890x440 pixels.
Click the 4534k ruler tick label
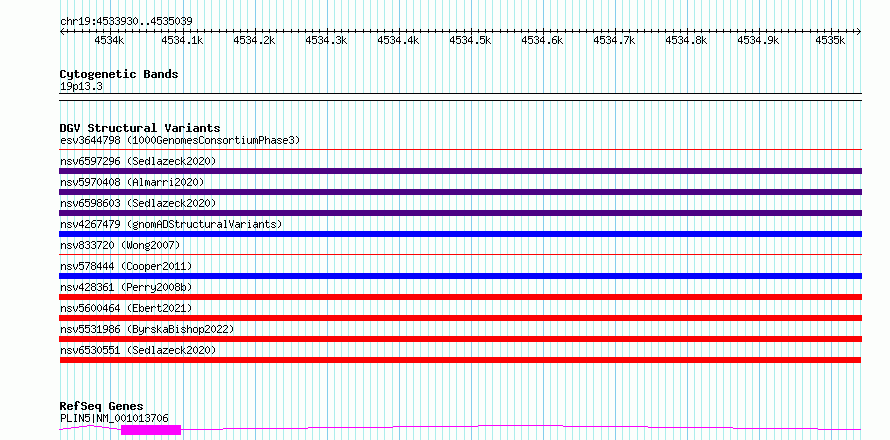[x=108, y=40]
